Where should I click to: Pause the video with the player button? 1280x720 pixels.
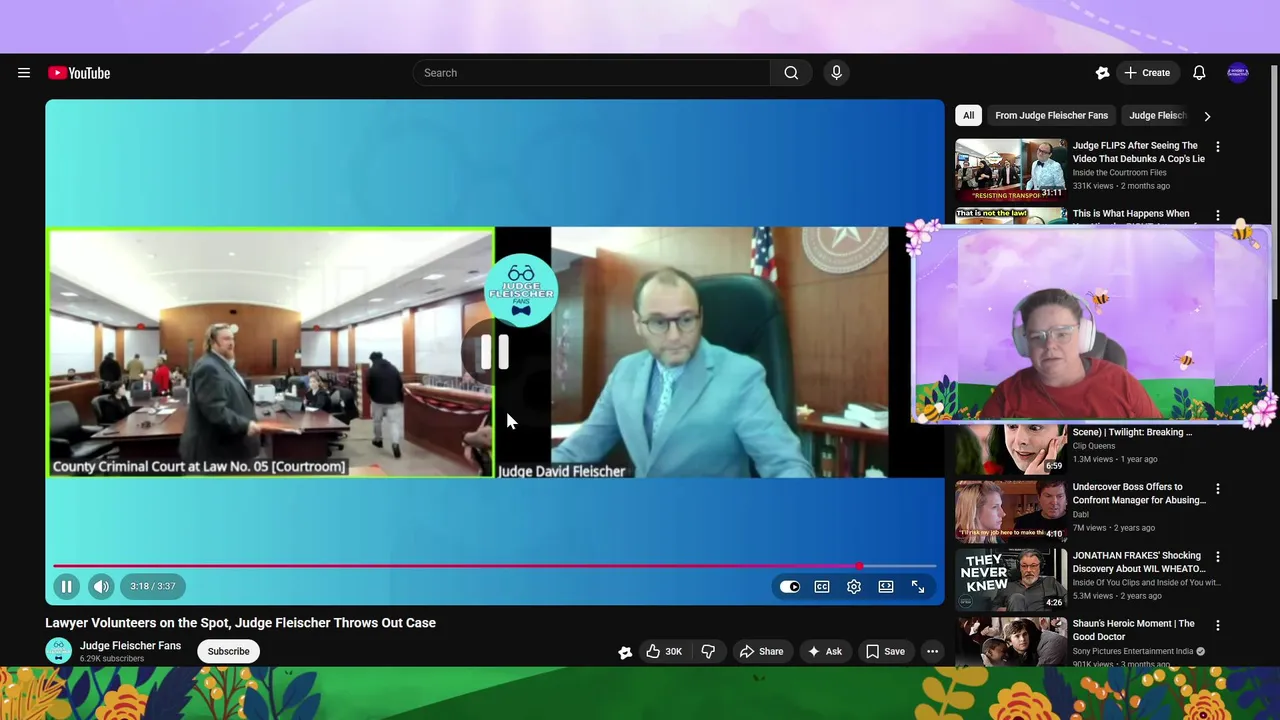66,587
